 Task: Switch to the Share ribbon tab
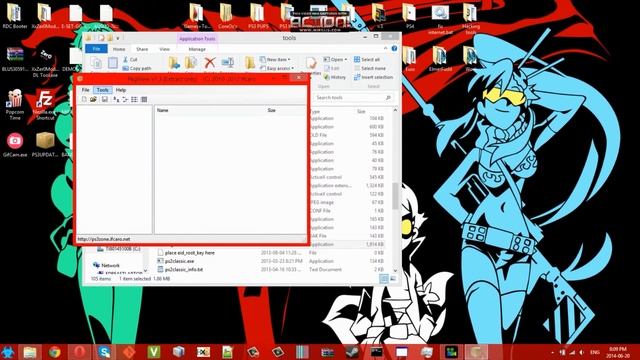point(142,49)
